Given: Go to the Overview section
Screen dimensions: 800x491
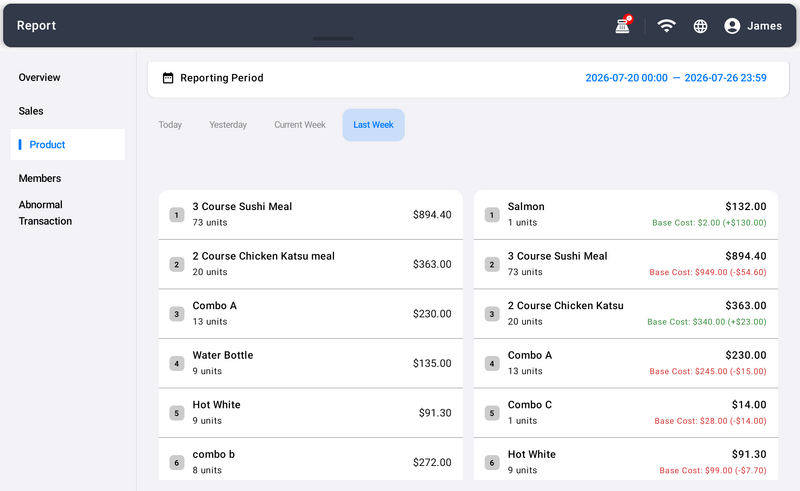Looking at the screenshot, I should click(x=39, y=78).
